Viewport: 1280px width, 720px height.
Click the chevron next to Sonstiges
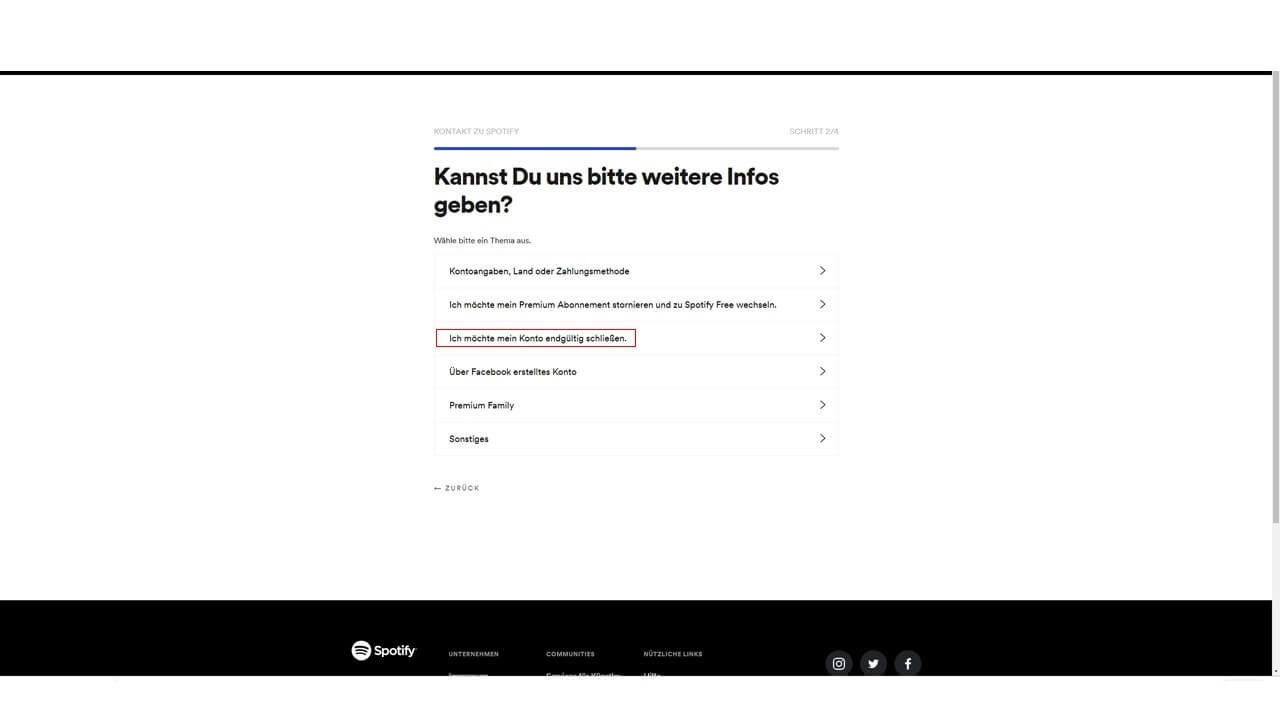(822, 438)
